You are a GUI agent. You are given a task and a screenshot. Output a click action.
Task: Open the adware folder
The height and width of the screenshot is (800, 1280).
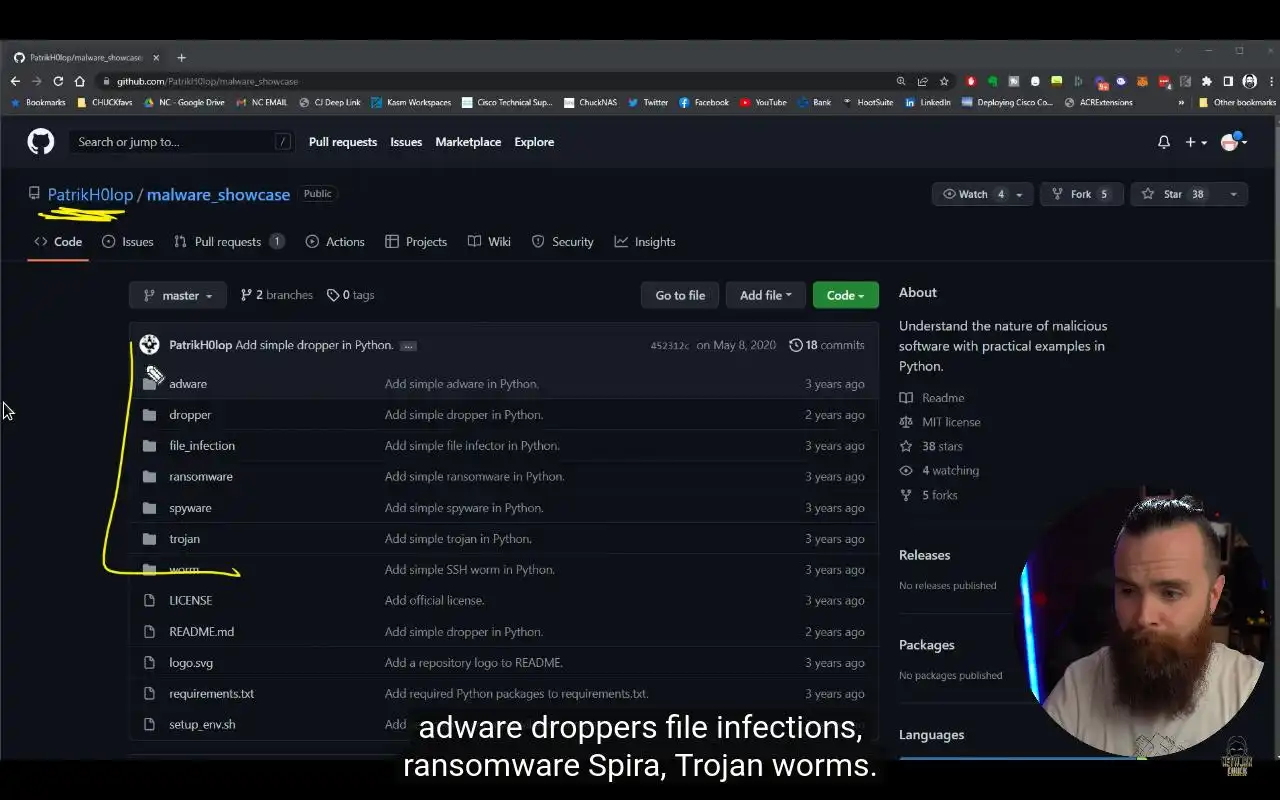point(188,384)
